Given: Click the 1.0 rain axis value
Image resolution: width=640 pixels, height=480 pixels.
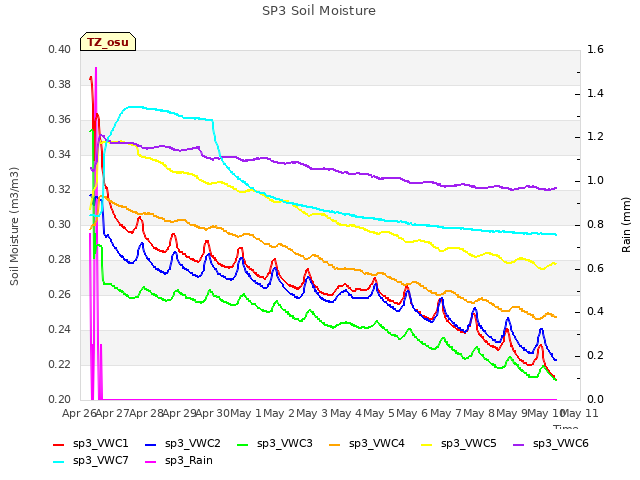Looking at the screenshot, I should point(595,181).
